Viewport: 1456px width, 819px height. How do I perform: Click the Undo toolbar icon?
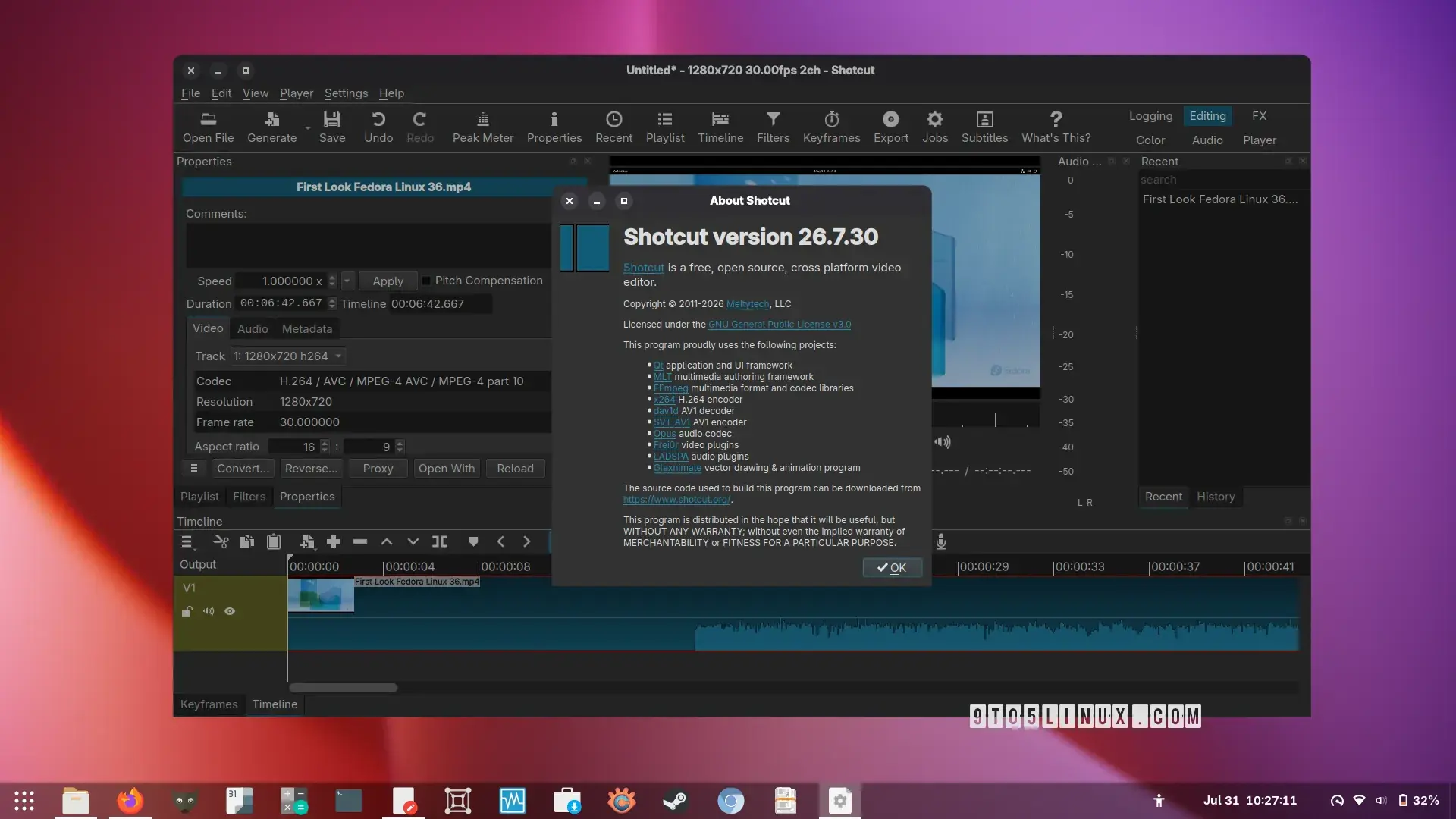(378, 127)
